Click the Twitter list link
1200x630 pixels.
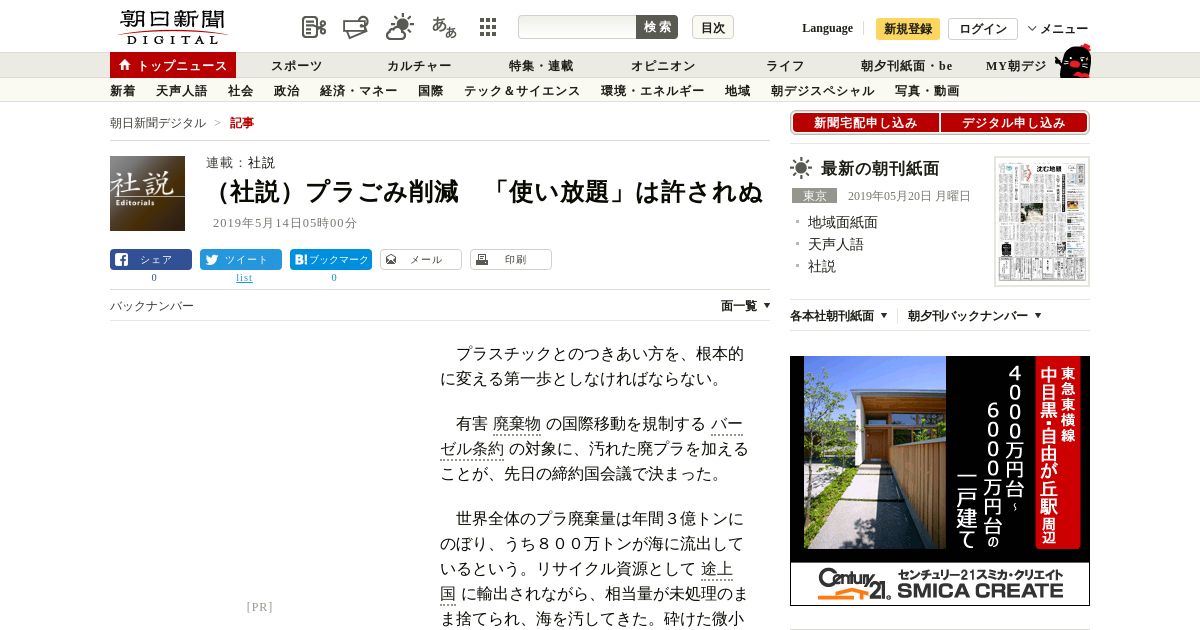pos(244,278)
